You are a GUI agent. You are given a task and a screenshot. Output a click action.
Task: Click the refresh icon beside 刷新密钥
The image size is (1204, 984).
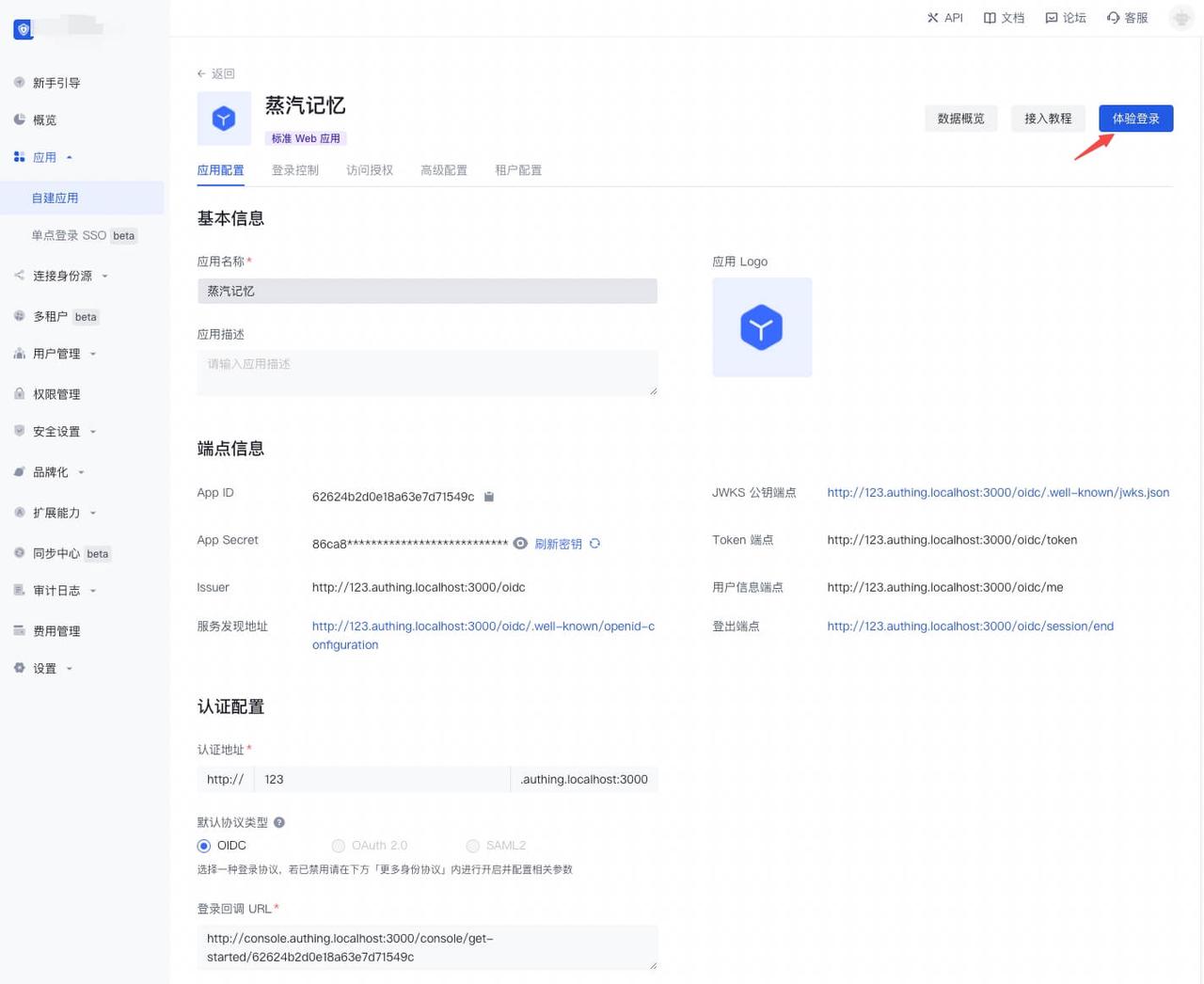pos(594,544)
